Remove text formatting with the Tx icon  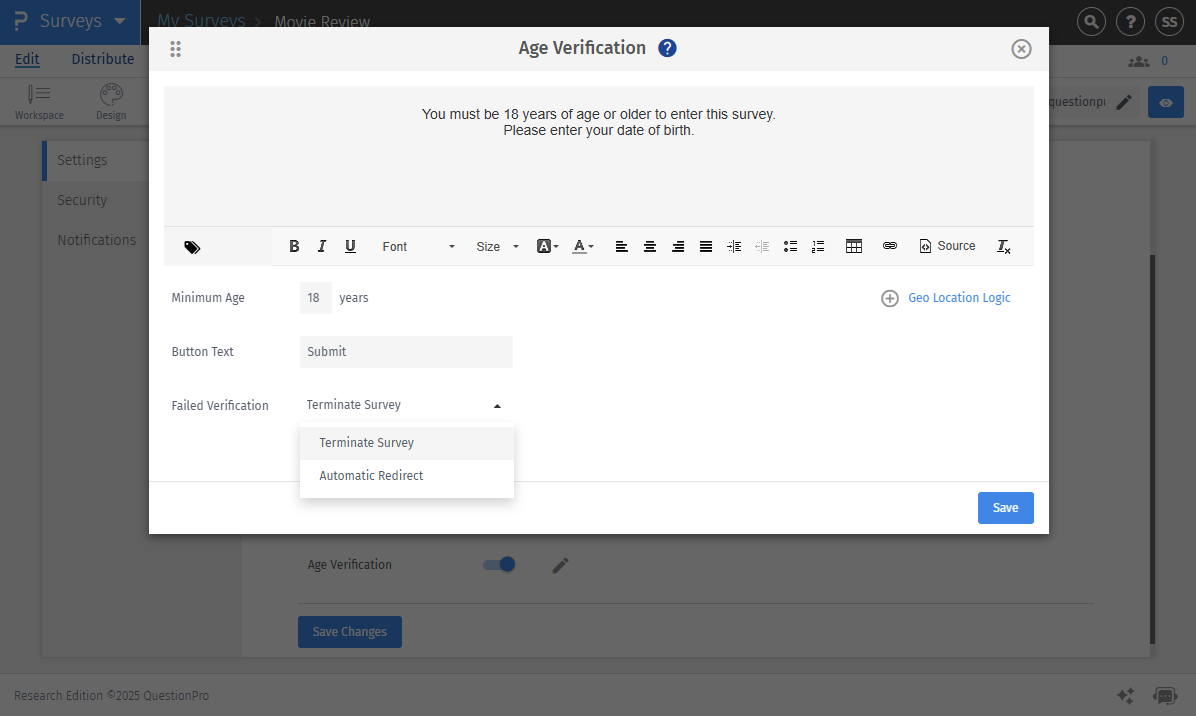(1003, 246)
